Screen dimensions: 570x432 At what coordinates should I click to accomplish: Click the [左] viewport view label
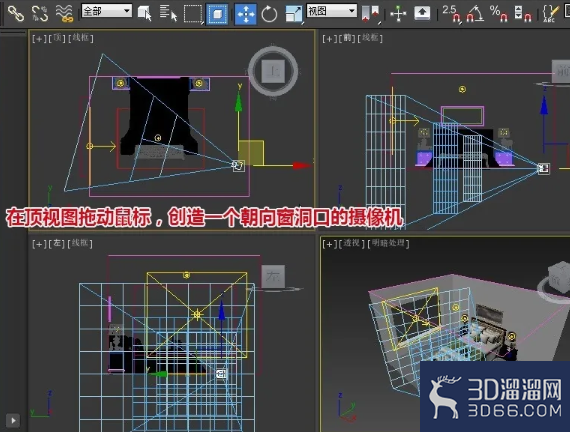(57, 243)
